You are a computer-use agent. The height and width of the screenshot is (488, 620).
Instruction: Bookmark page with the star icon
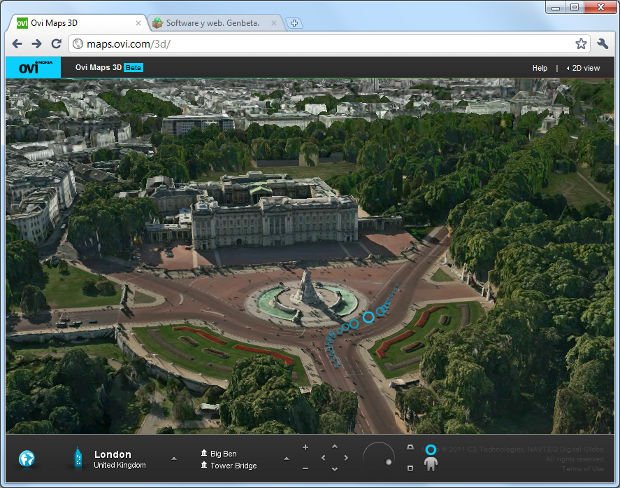pos(580,44)
